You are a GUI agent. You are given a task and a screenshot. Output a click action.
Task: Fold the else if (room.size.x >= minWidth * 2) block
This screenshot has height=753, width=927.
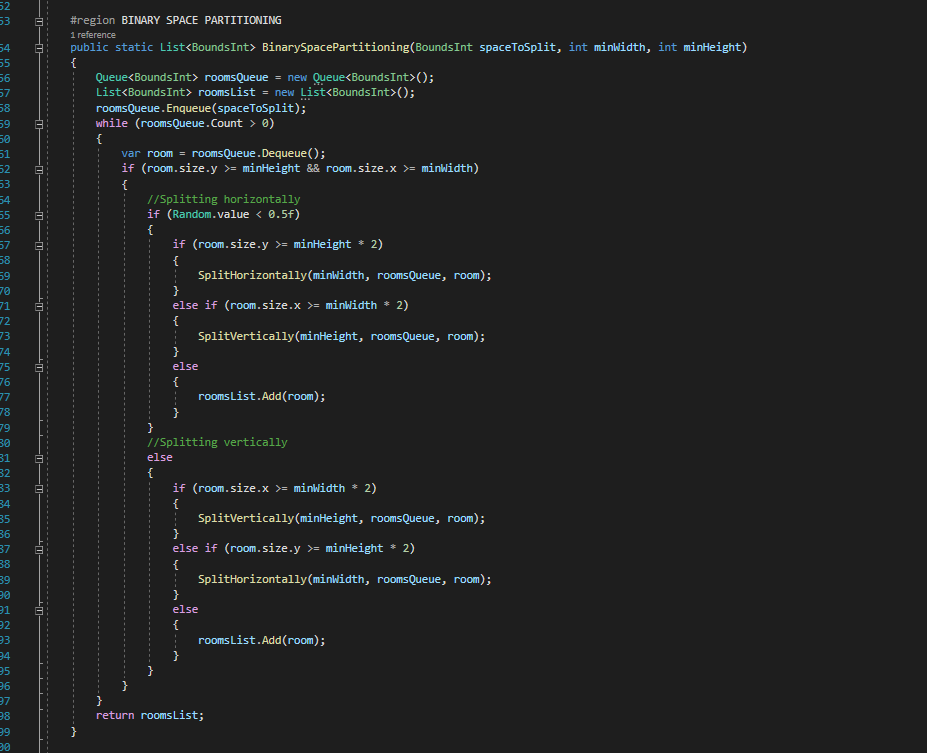tap(39, 307)
